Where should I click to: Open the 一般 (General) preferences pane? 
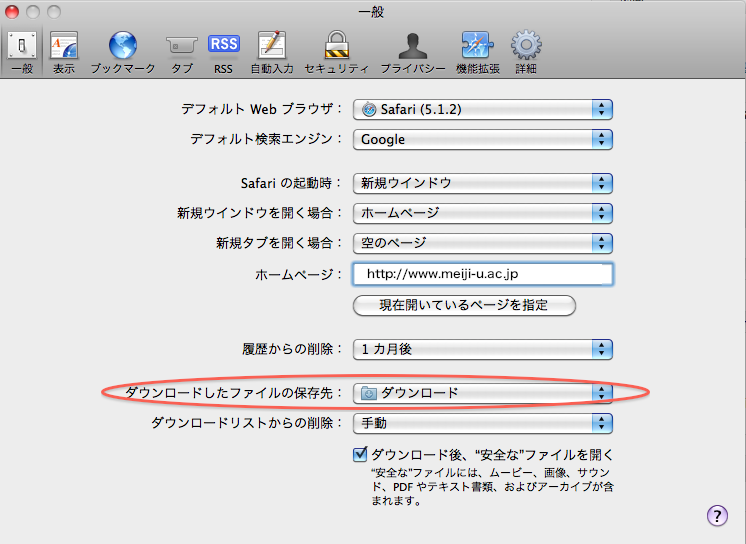point(22,52)
